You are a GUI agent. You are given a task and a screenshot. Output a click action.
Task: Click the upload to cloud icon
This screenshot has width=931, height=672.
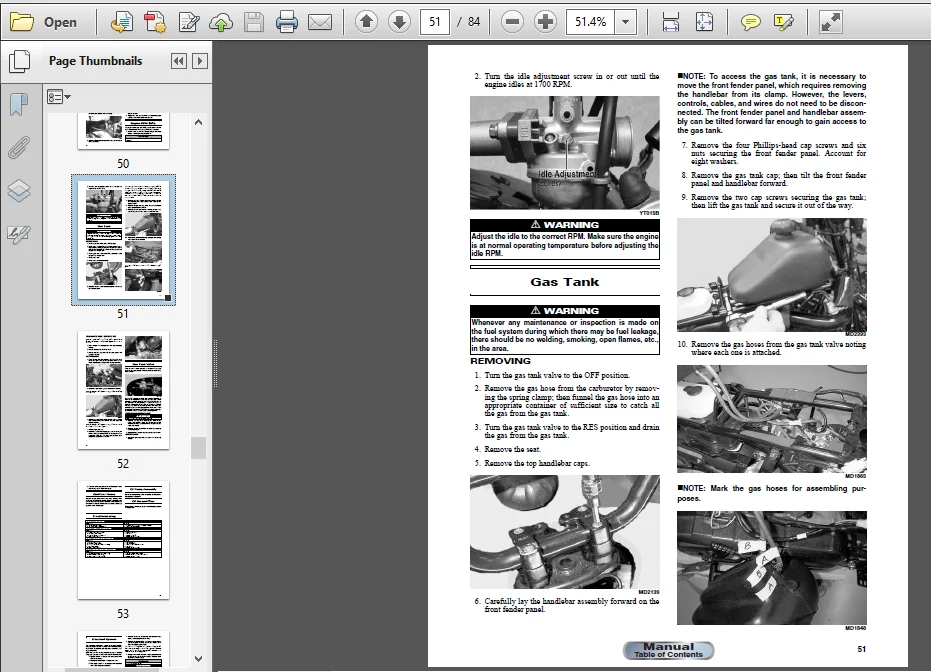click(x=221, y=23)
